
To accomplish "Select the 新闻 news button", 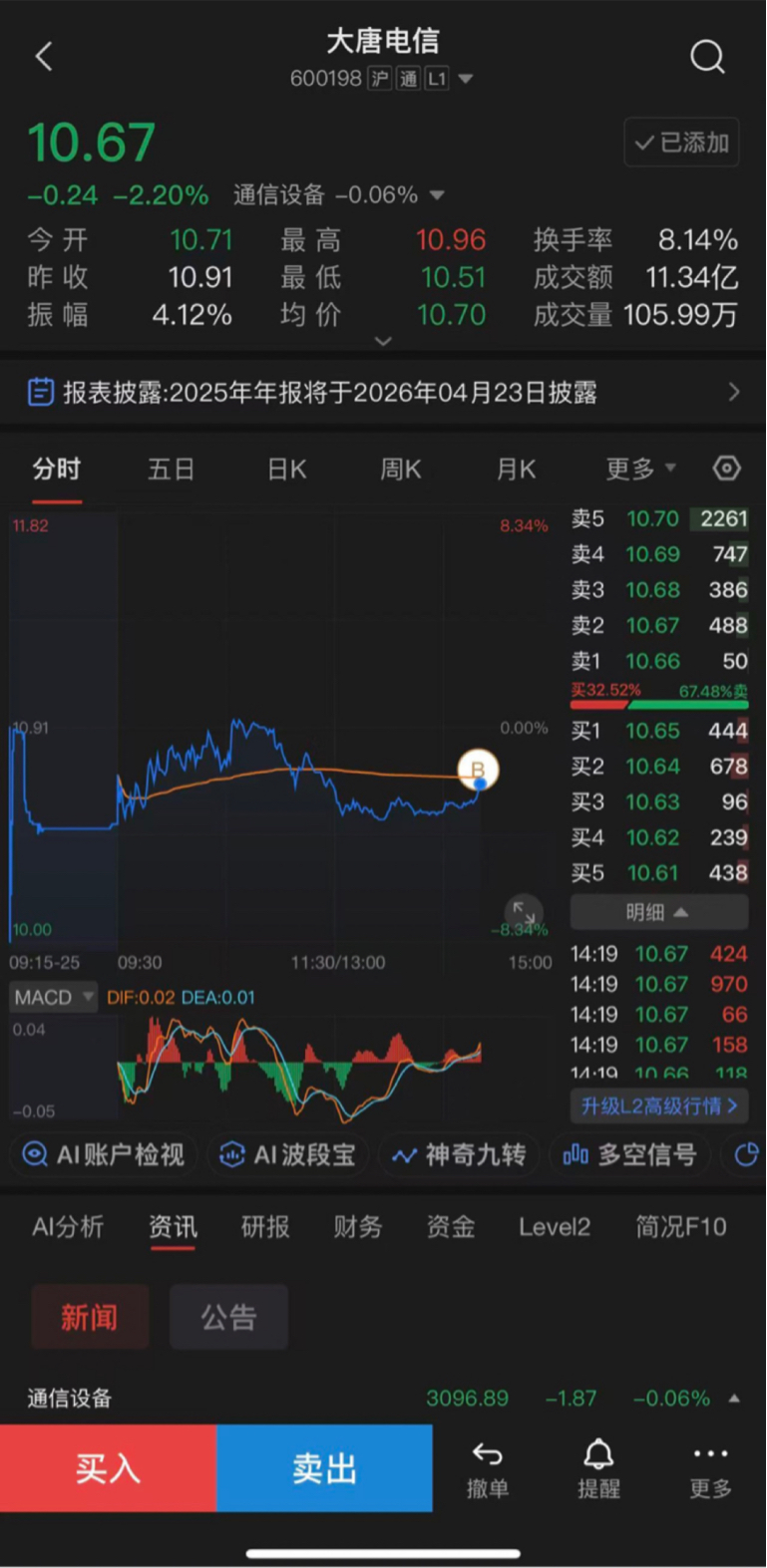I will (90, 1318).
